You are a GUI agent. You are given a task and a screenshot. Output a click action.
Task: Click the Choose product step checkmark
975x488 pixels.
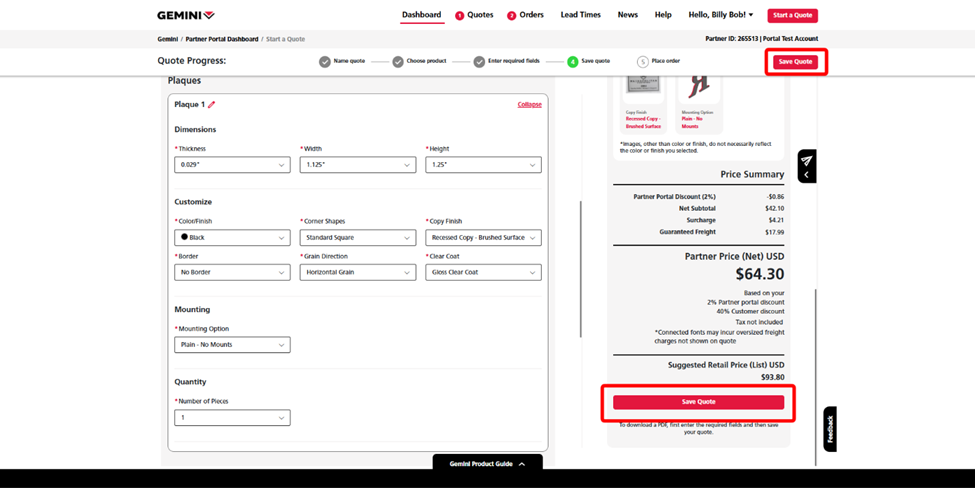click(398, 61)
